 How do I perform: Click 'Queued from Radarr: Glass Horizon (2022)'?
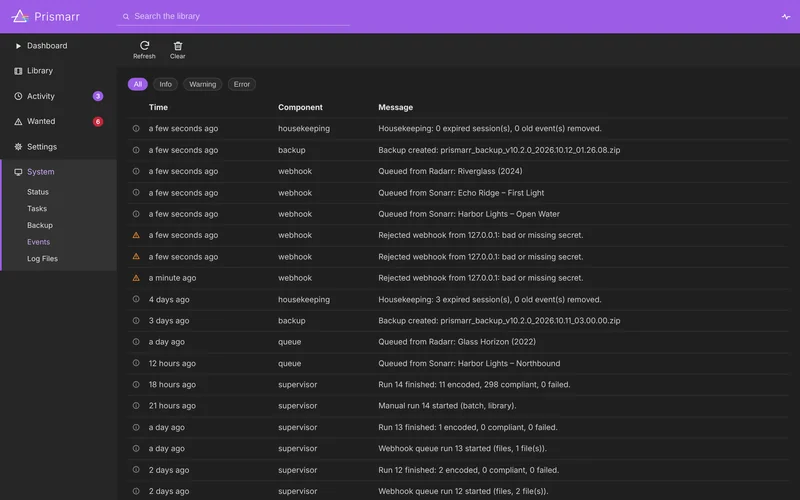(x=457, y=342)
